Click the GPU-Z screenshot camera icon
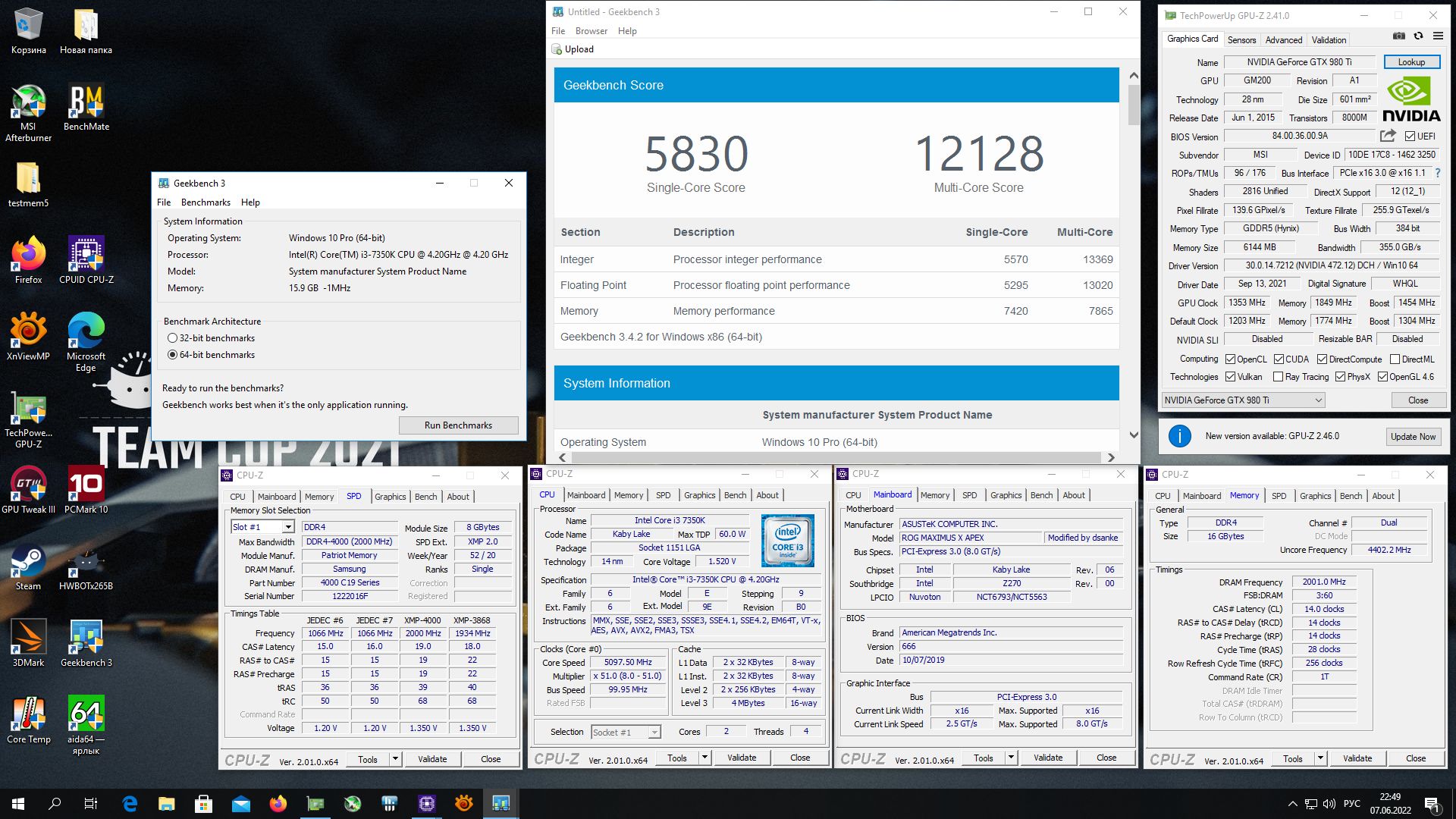The image size is (1456, 819). click(x=1399, y=36)
